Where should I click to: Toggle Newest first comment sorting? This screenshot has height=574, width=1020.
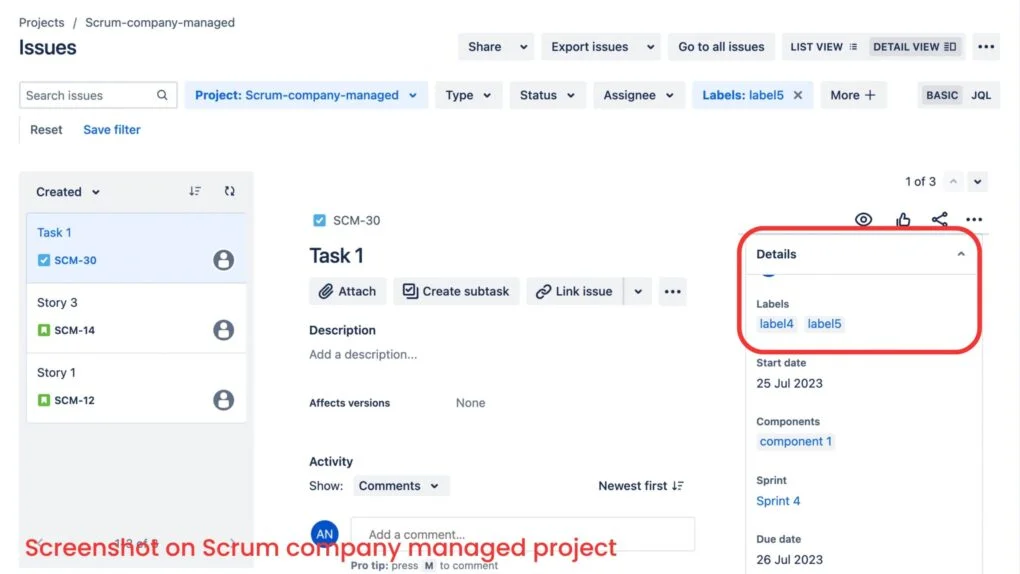tap(641, 486)
